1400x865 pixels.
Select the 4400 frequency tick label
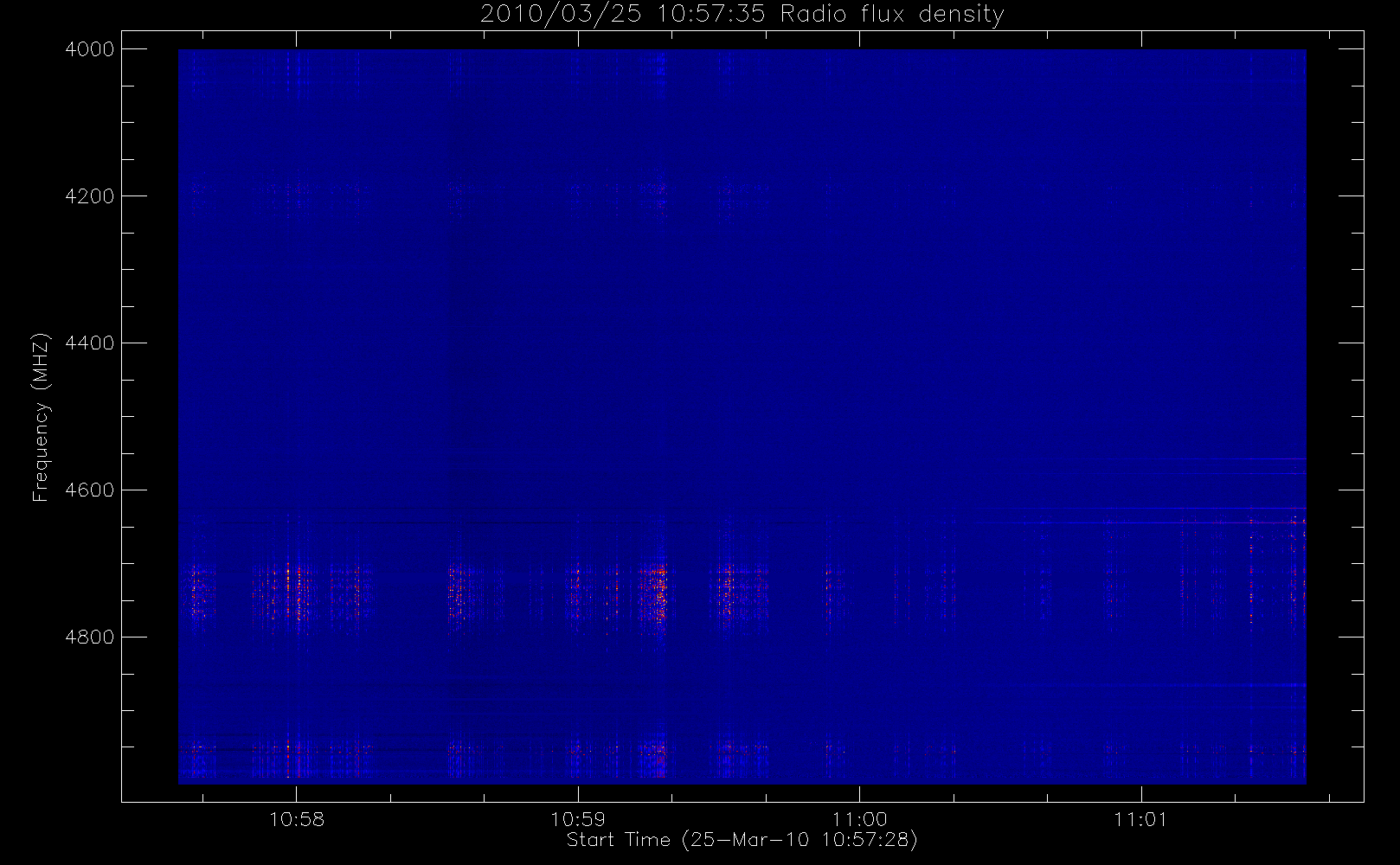[x=90, y=343]
